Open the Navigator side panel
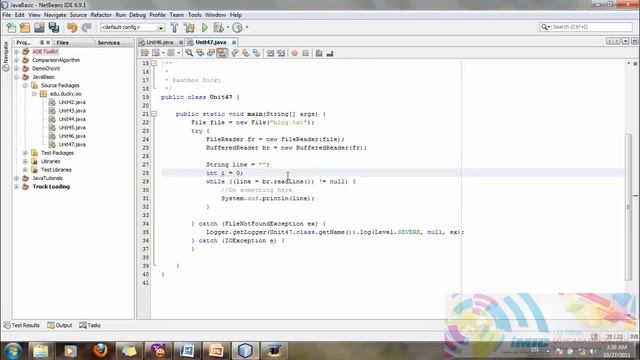Image resolution: width=640 pixels, height=360 pixels. 6,56
